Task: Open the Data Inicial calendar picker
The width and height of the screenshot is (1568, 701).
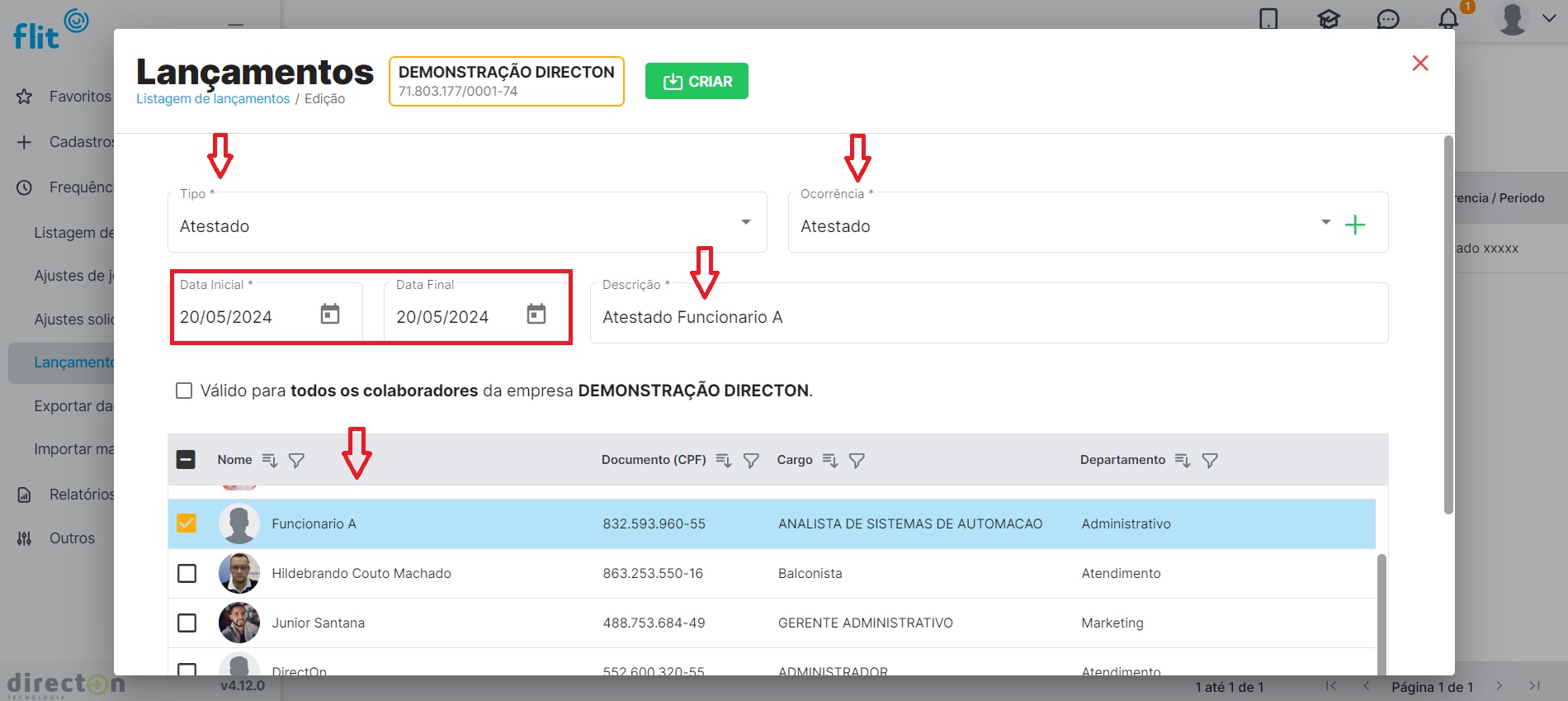Action: (330, 314)
